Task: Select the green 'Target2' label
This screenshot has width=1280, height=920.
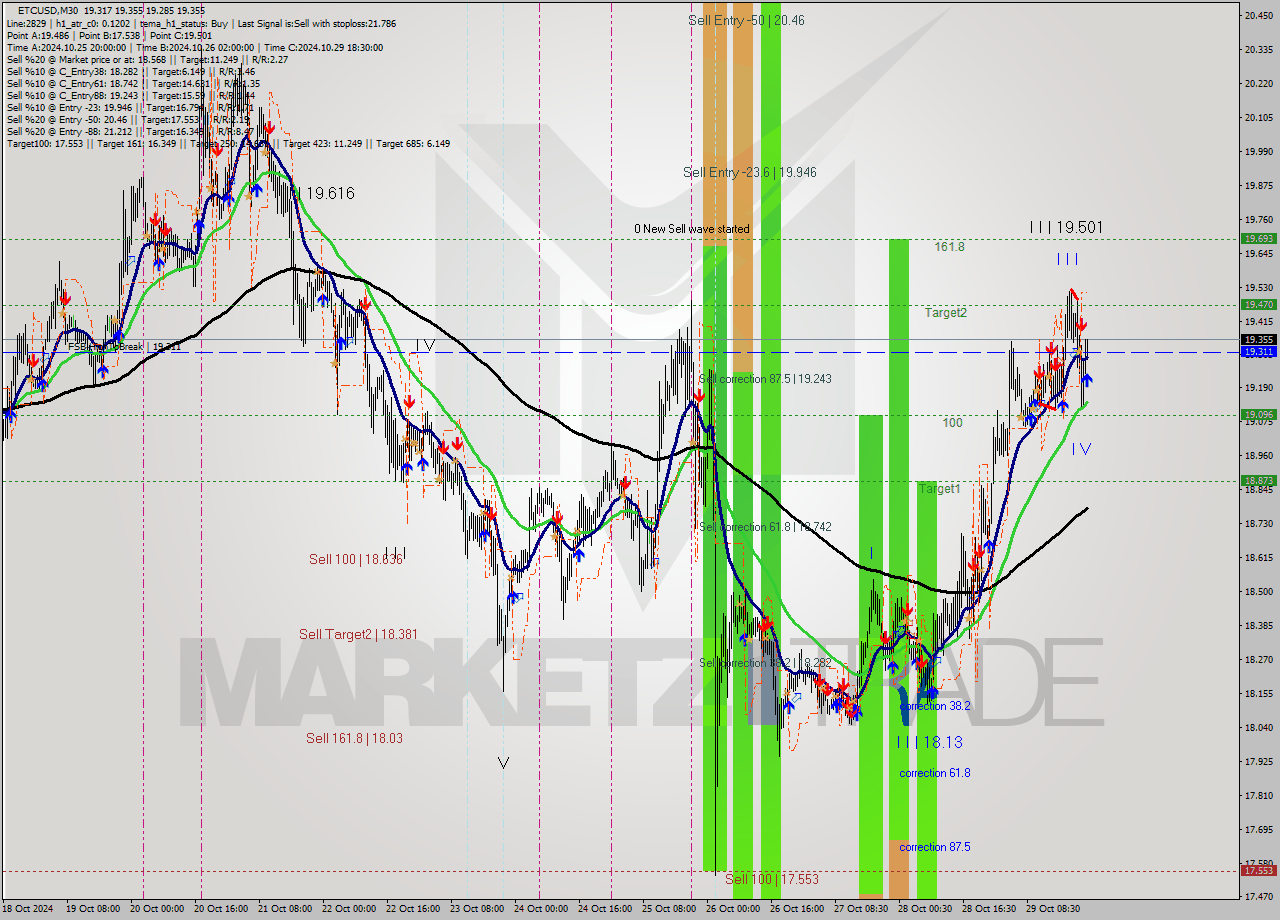Action: tap(945, 312)
